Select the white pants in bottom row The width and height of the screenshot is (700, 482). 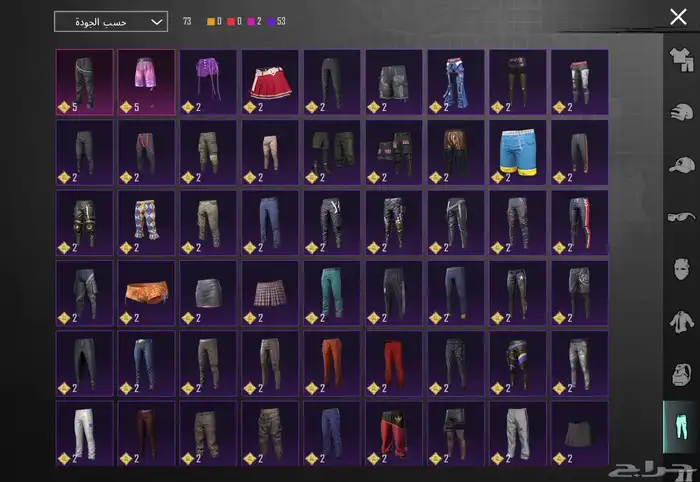pyautogui.click(x=84, y=433)
